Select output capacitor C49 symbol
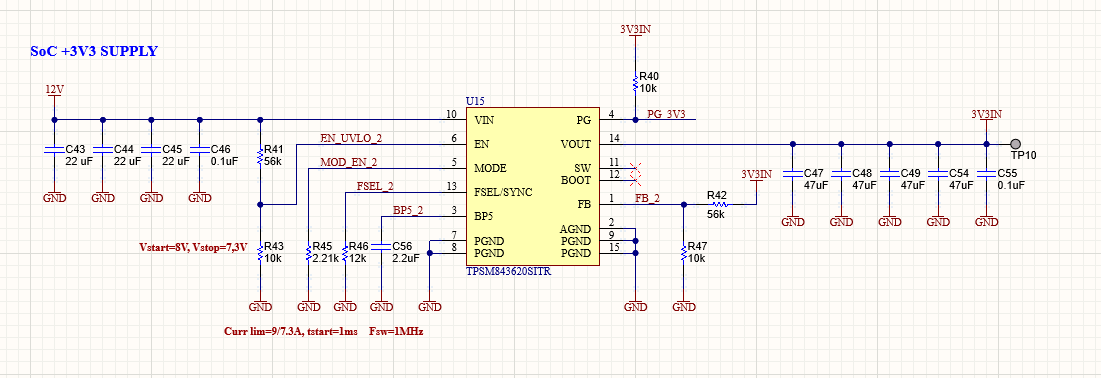 click(x=889, y=174)
